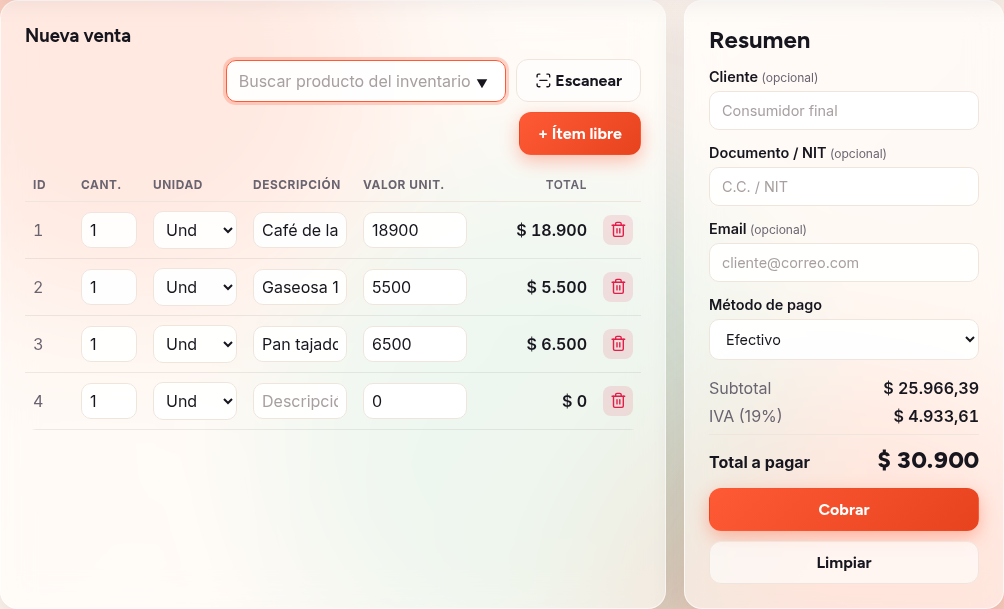Delete the Gaseosa row using trash icon
This screenshot has width=1004, height=609.
coord(618,287)
